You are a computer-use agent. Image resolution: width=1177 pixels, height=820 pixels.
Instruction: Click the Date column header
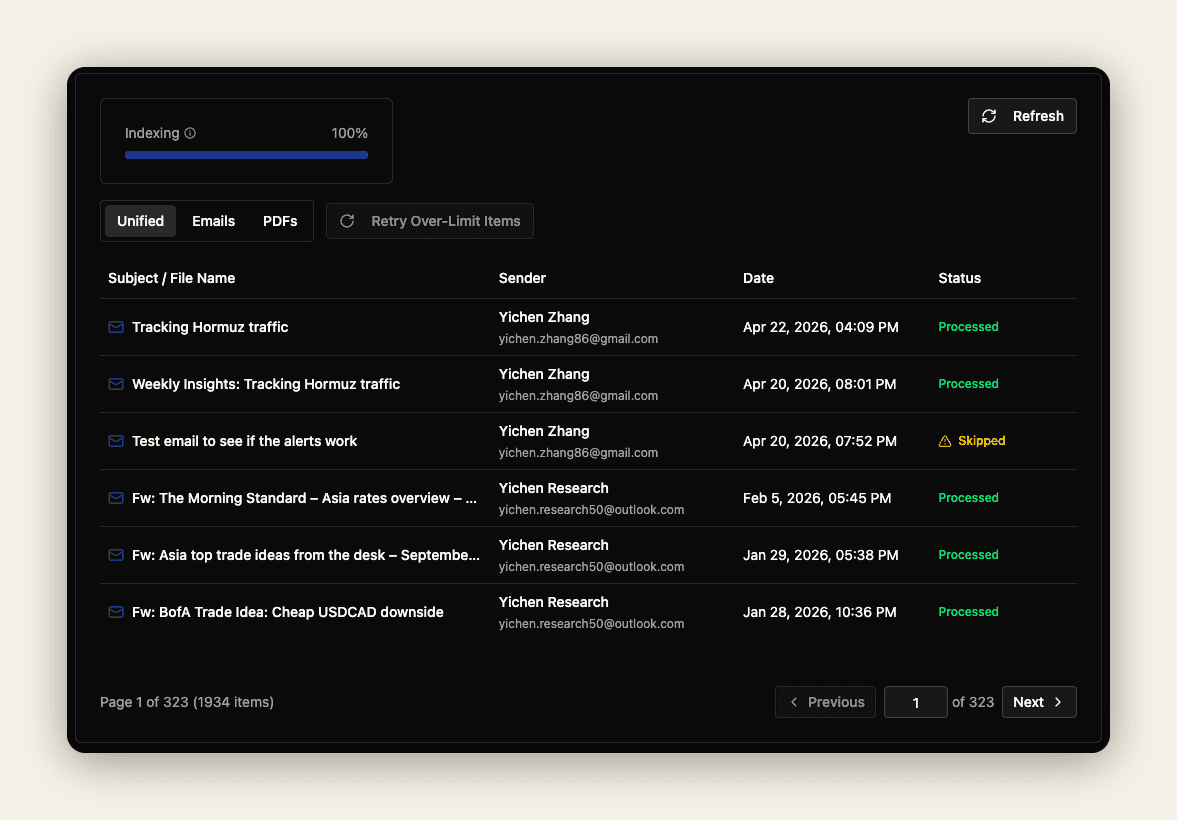pos(758,278)
